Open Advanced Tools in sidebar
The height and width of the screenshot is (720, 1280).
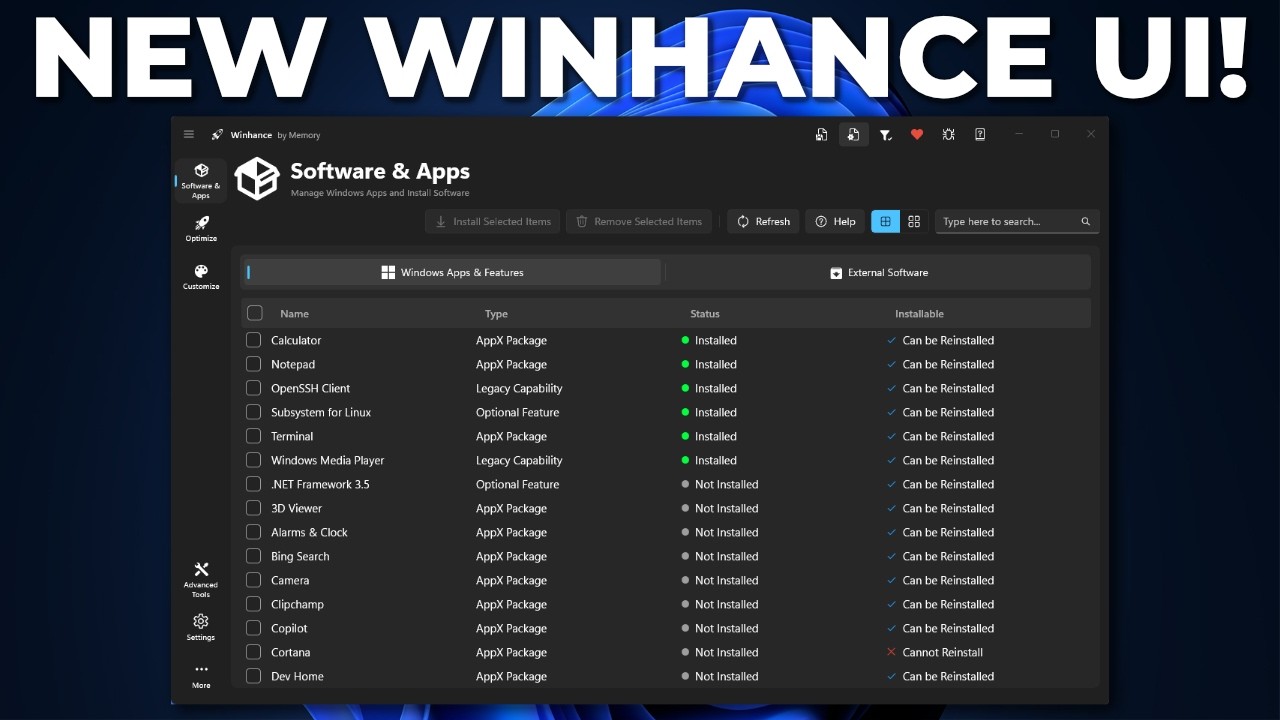click(x=201, y=580)
